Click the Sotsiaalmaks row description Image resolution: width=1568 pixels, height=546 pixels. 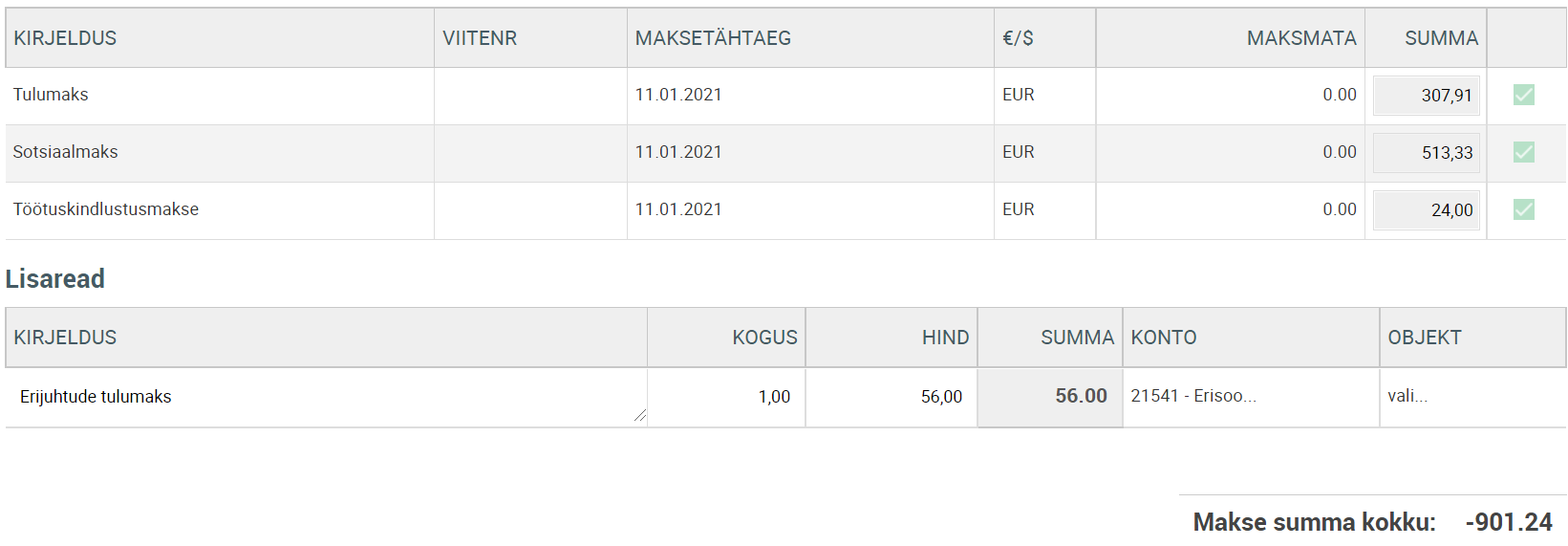[x=65, y=152]
